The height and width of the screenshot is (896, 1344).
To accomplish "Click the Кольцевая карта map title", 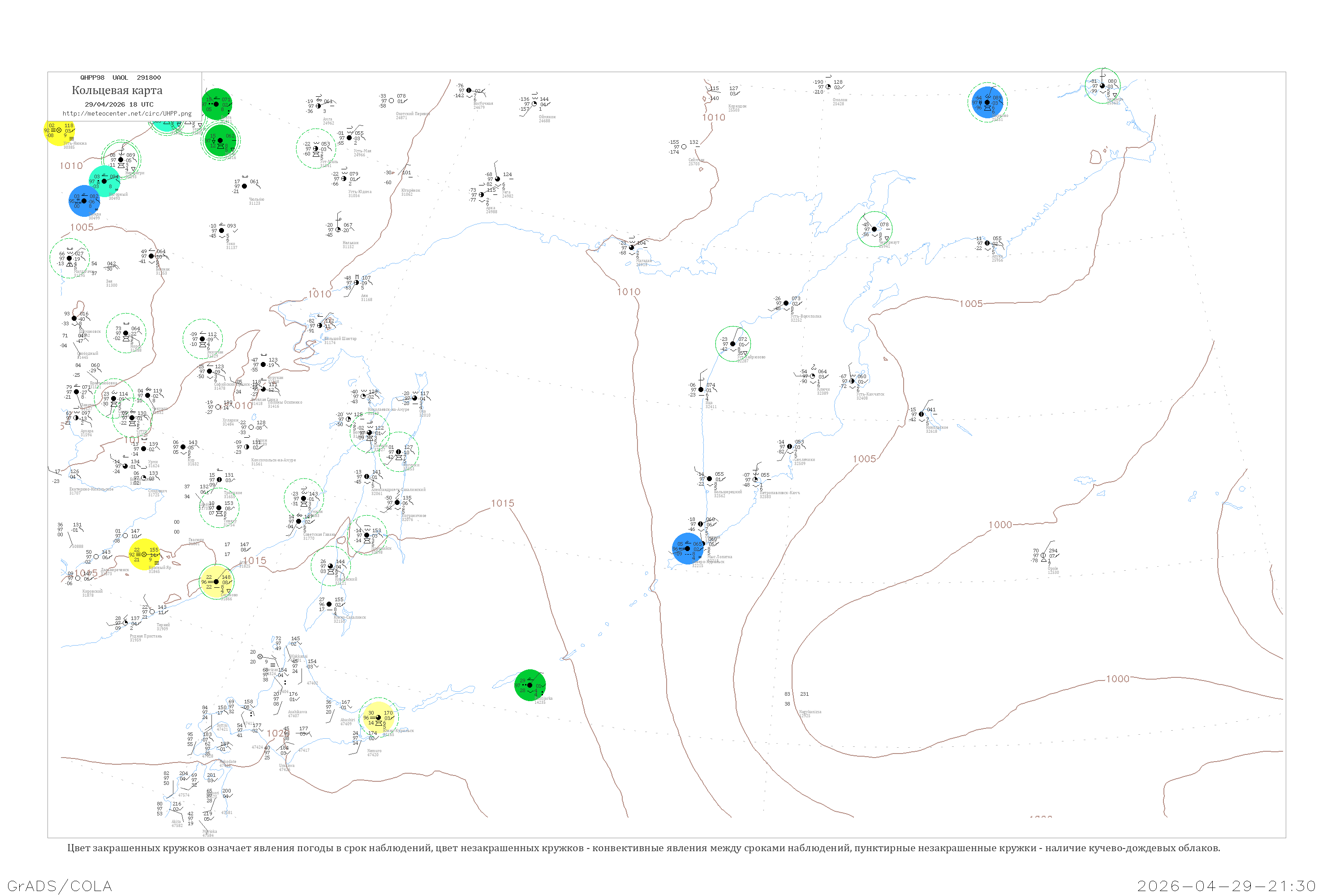I will pos(117,90).
